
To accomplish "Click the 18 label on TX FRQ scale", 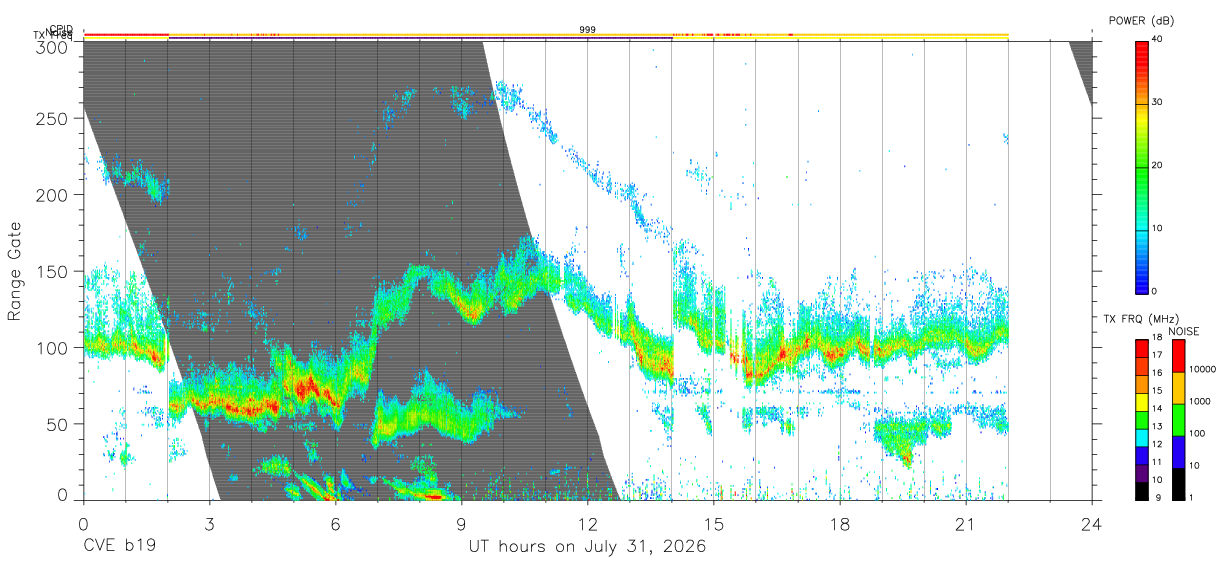I will tap(1158, 339).
